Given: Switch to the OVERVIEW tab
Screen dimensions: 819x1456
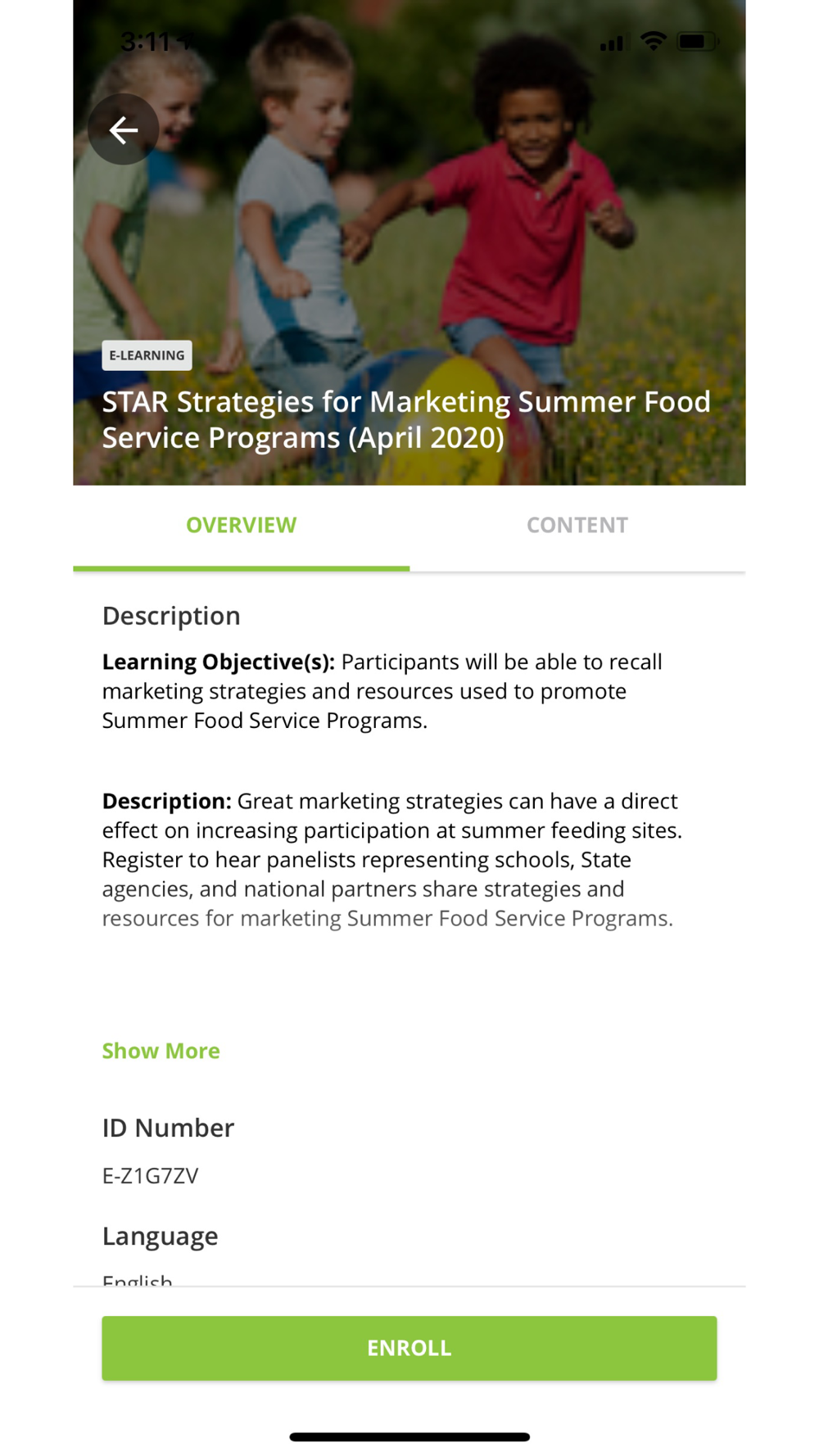Looking at the screenshot, I should click(x=241, y=525).
